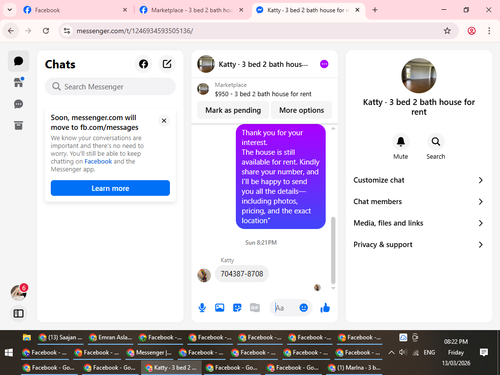The height and width of the screenshot is (375, 500).
Task: Open the Marketplace listing $950 house banner
Action: point(264,89)
